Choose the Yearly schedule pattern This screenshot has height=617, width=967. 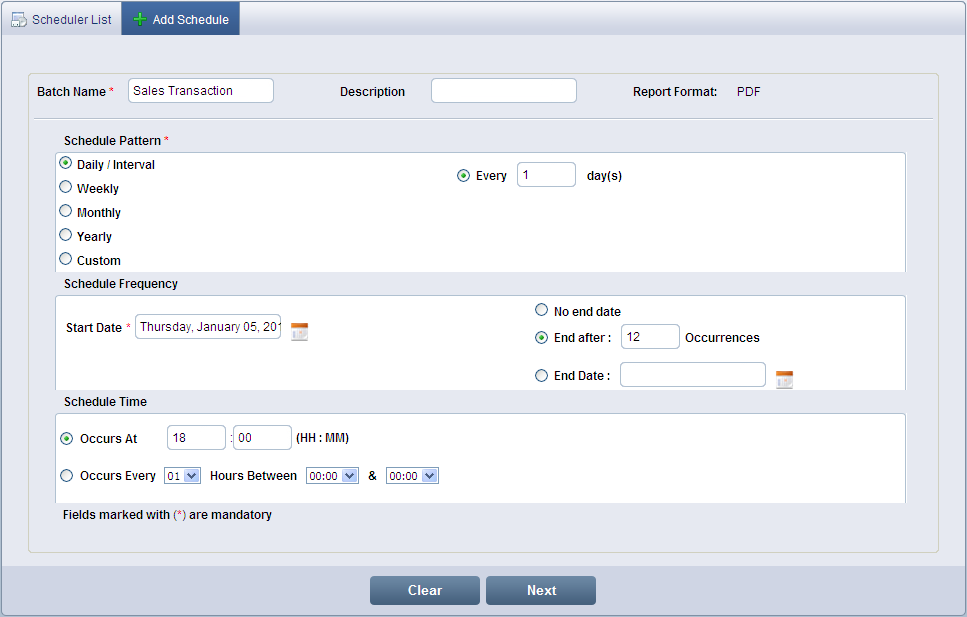tap(66, 235)
